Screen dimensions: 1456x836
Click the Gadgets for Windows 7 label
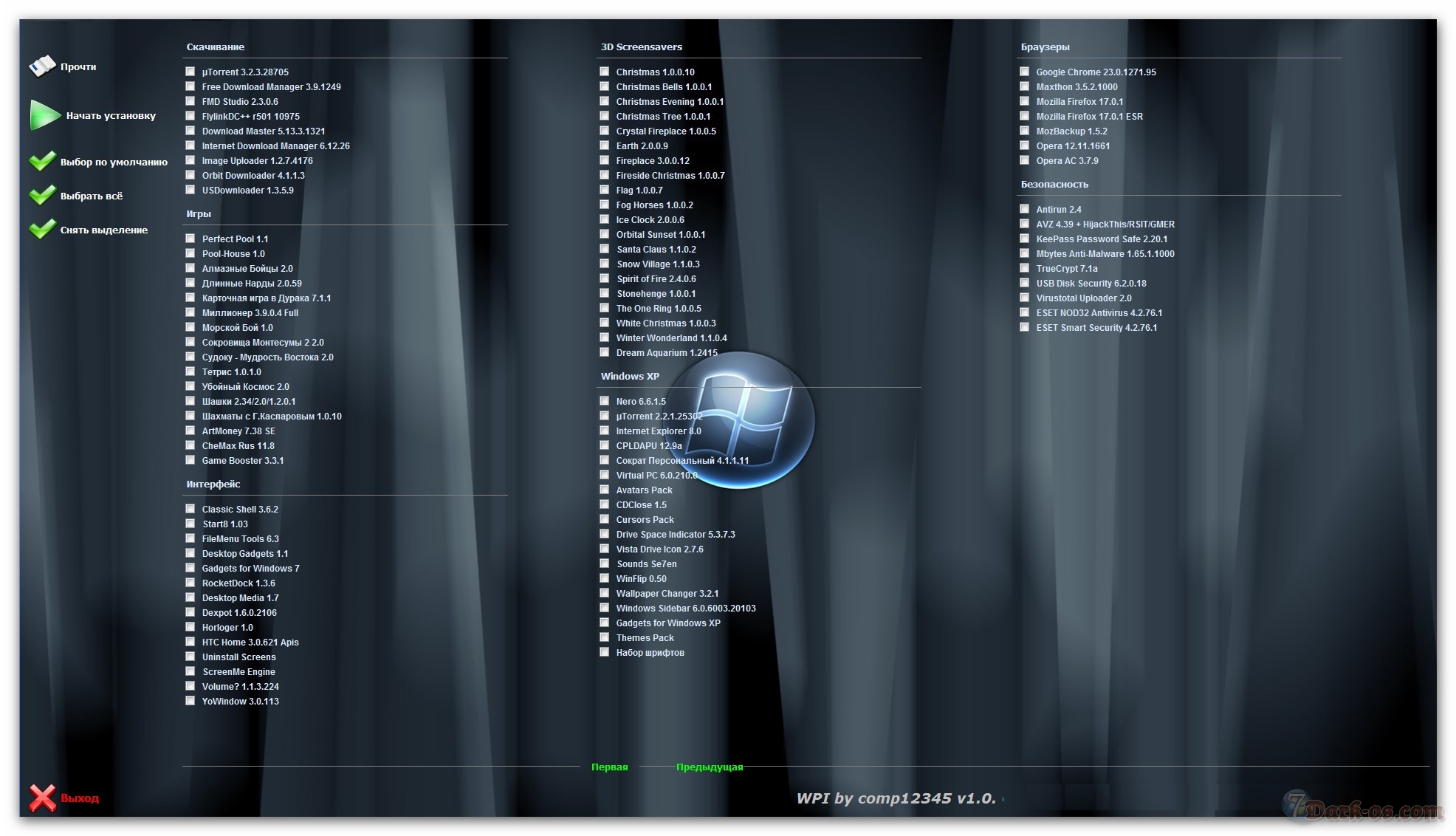(x=251, y=569)
